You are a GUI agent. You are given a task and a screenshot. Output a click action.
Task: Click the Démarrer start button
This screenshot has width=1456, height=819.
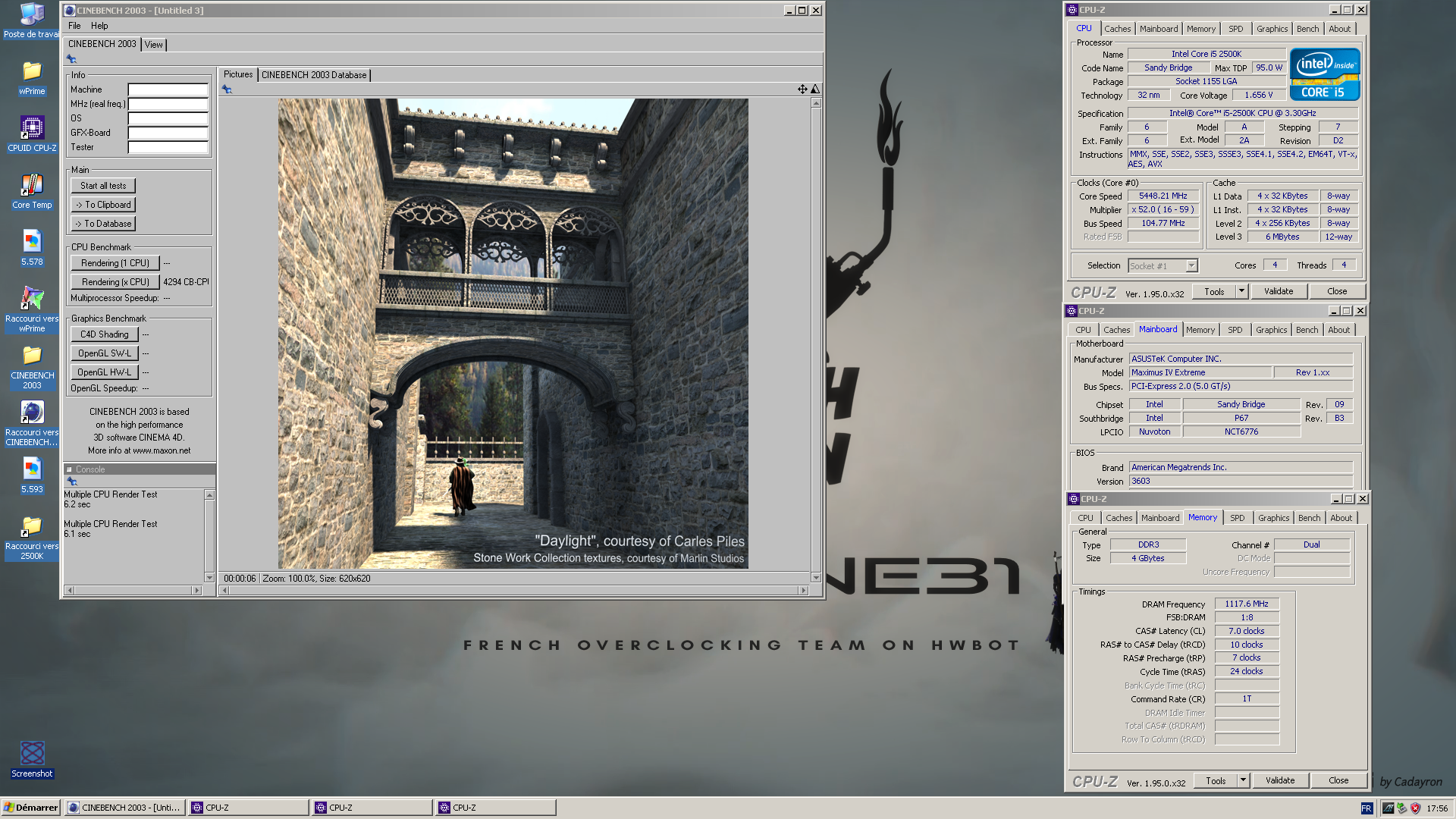pos(31,808)
